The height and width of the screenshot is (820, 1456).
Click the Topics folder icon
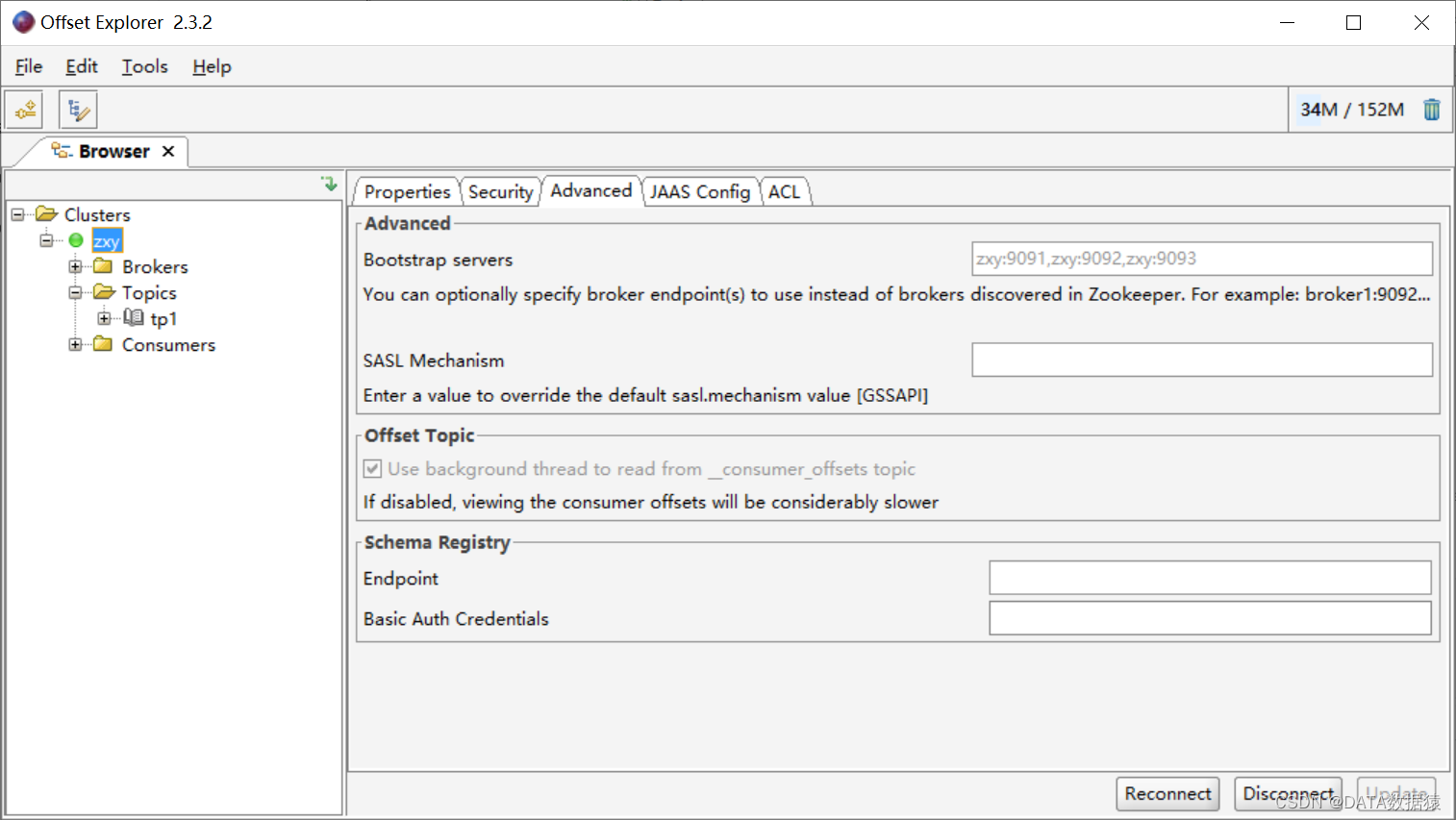[104, 292]
